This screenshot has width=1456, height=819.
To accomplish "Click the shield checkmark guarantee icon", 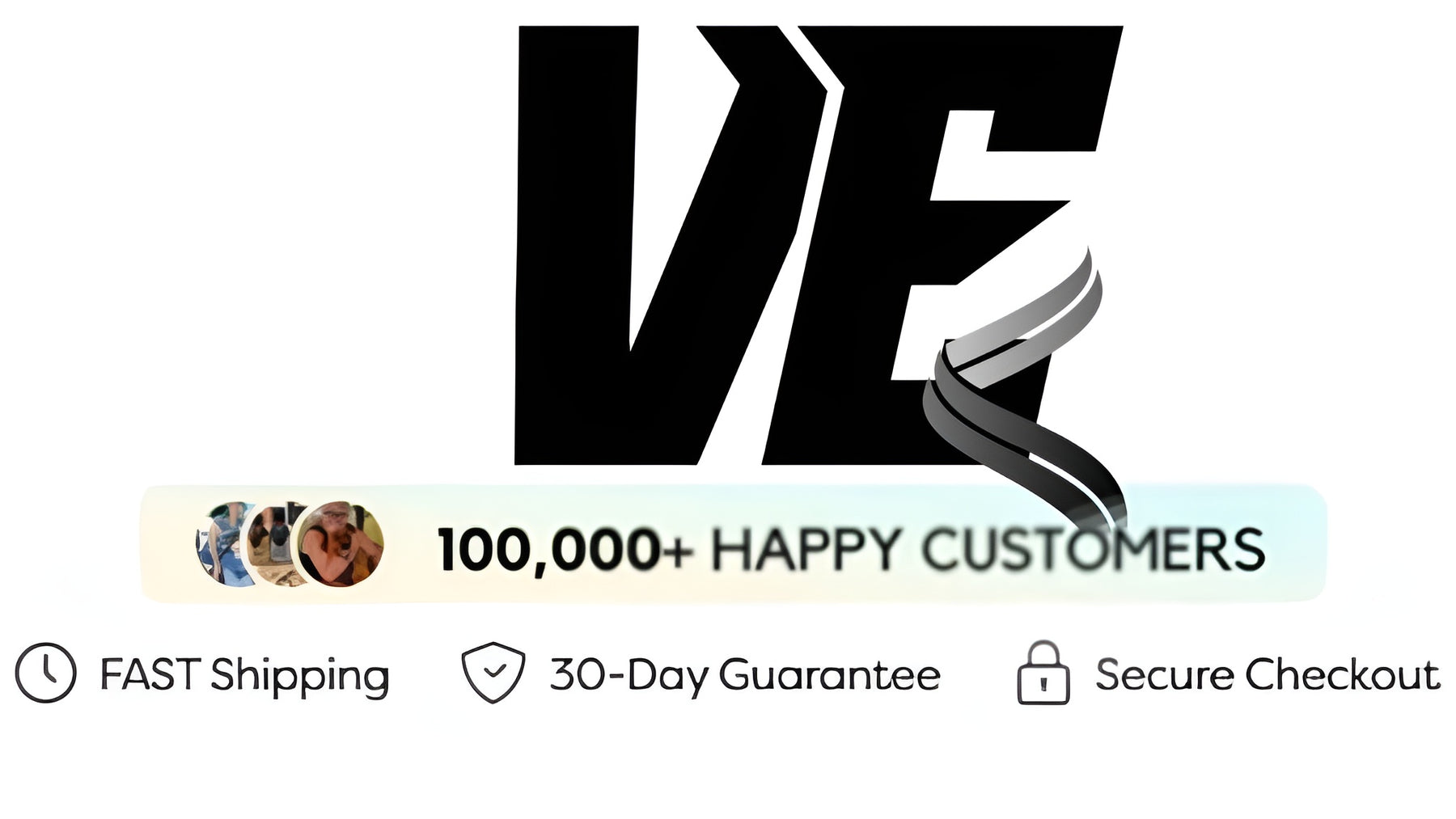I will tap(493, 673).
